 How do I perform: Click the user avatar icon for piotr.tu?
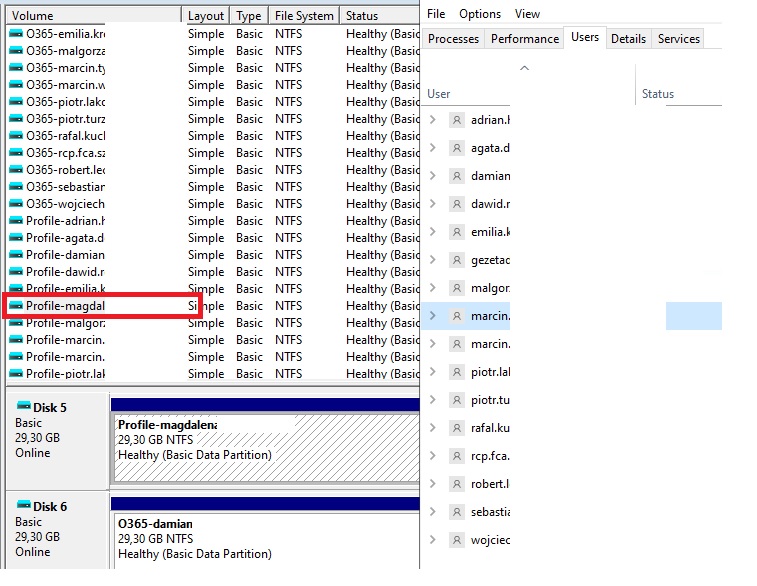click(x=456, y=400)
